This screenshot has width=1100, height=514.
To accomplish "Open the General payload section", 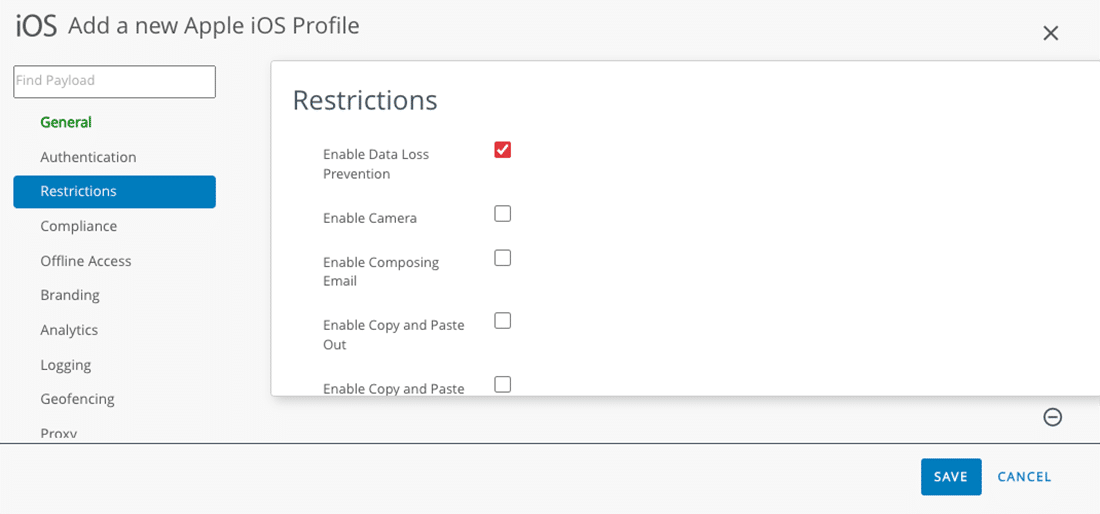I will (x=66, y=122).
